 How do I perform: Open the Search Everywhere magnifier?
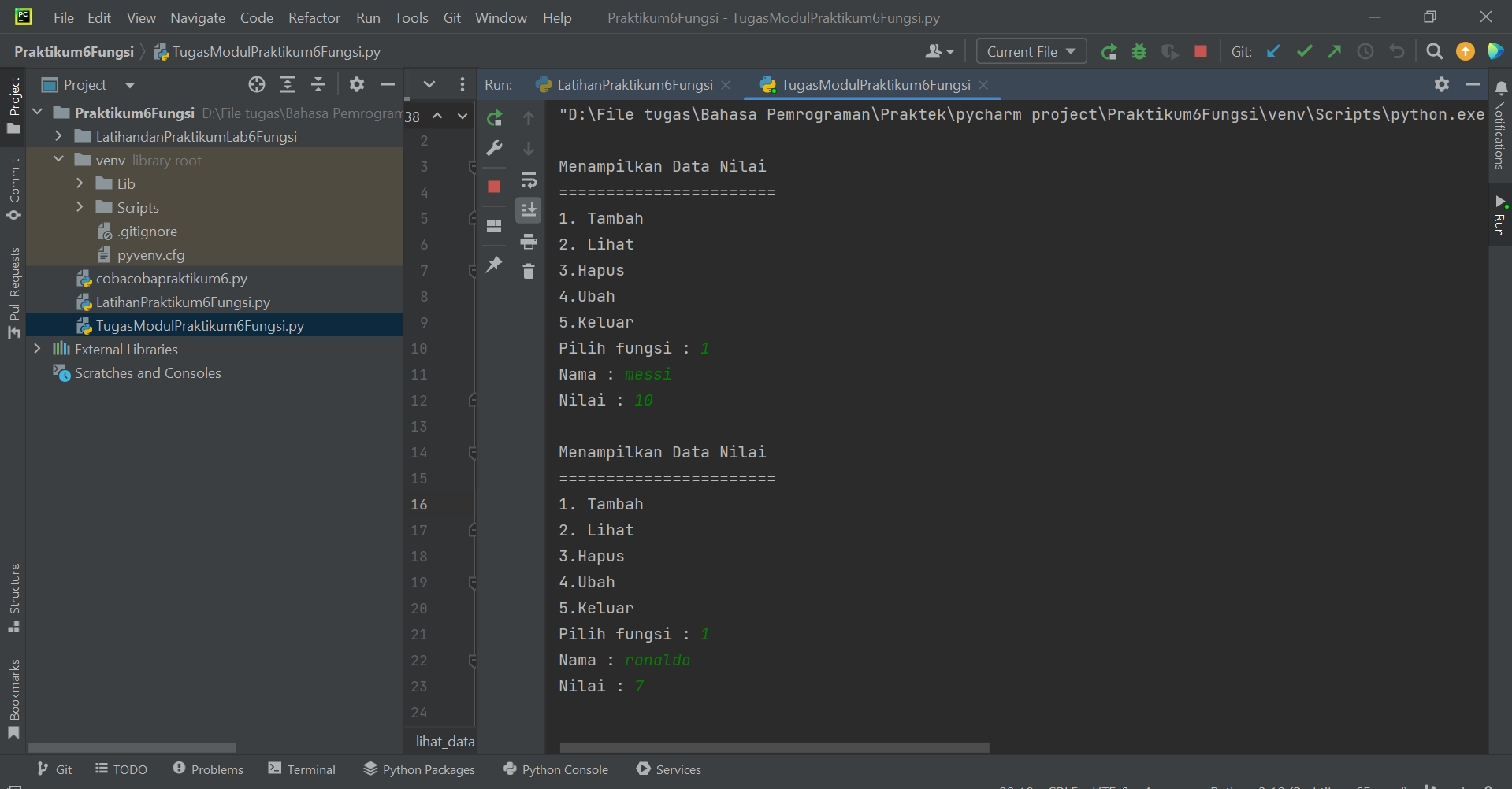click(x=1434, y=51)
